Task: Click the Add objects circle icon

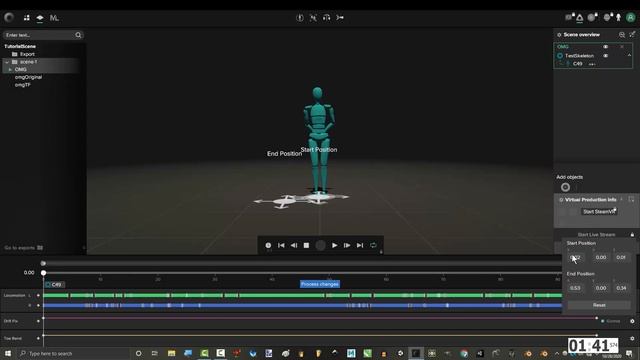Action: coord(565,187)
